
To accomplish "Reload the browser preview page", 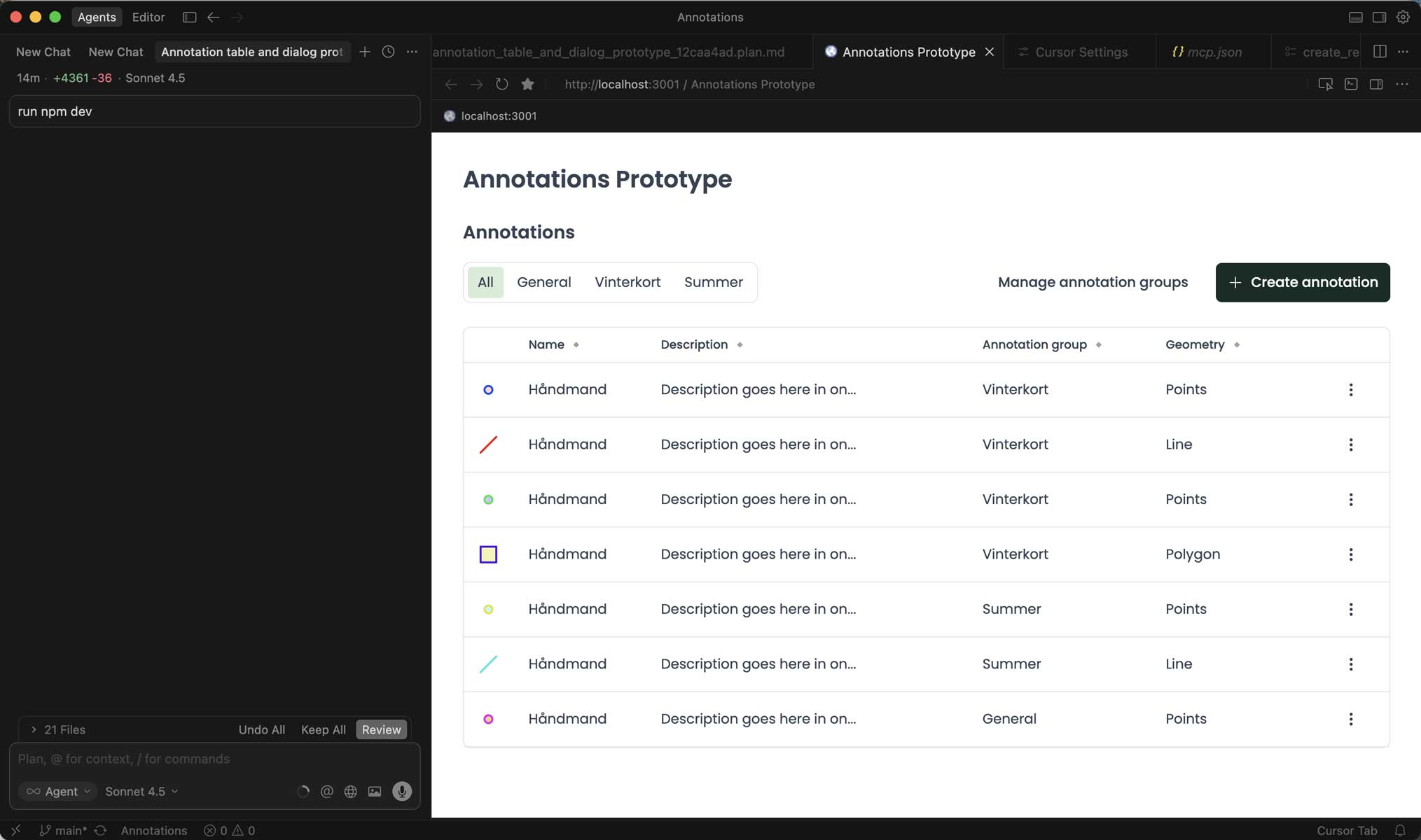I will coord(501,84).
